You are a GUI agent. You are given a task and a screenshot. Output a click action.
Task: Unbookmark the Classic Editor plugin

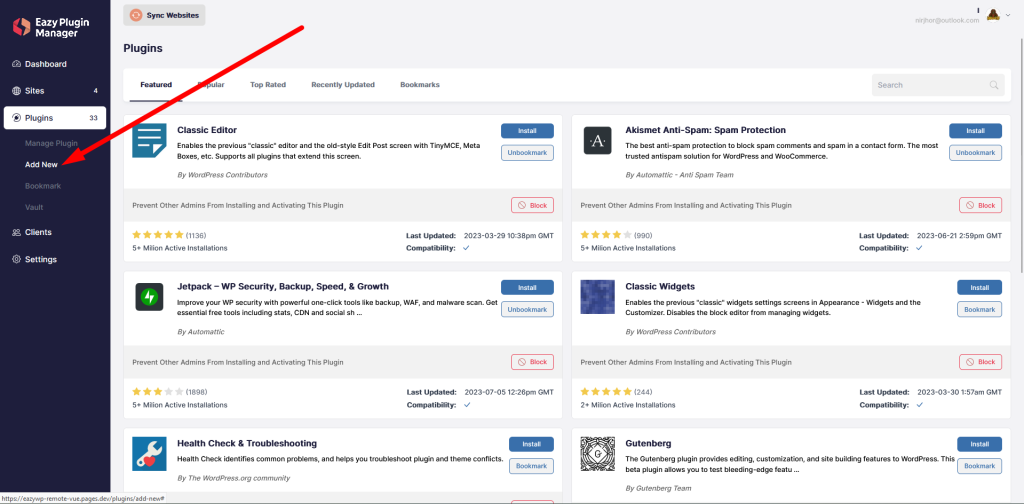point(527,153)
